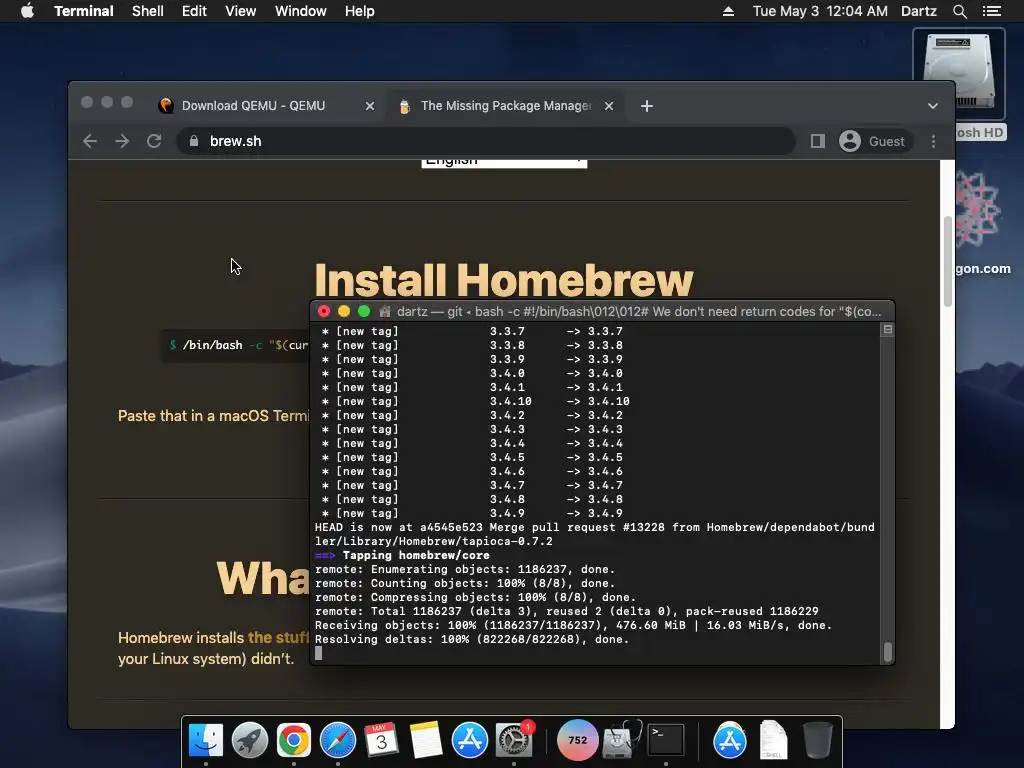Go back in Chrome
This screenshot has height=768, width=1024.
(x=90, y=141)
